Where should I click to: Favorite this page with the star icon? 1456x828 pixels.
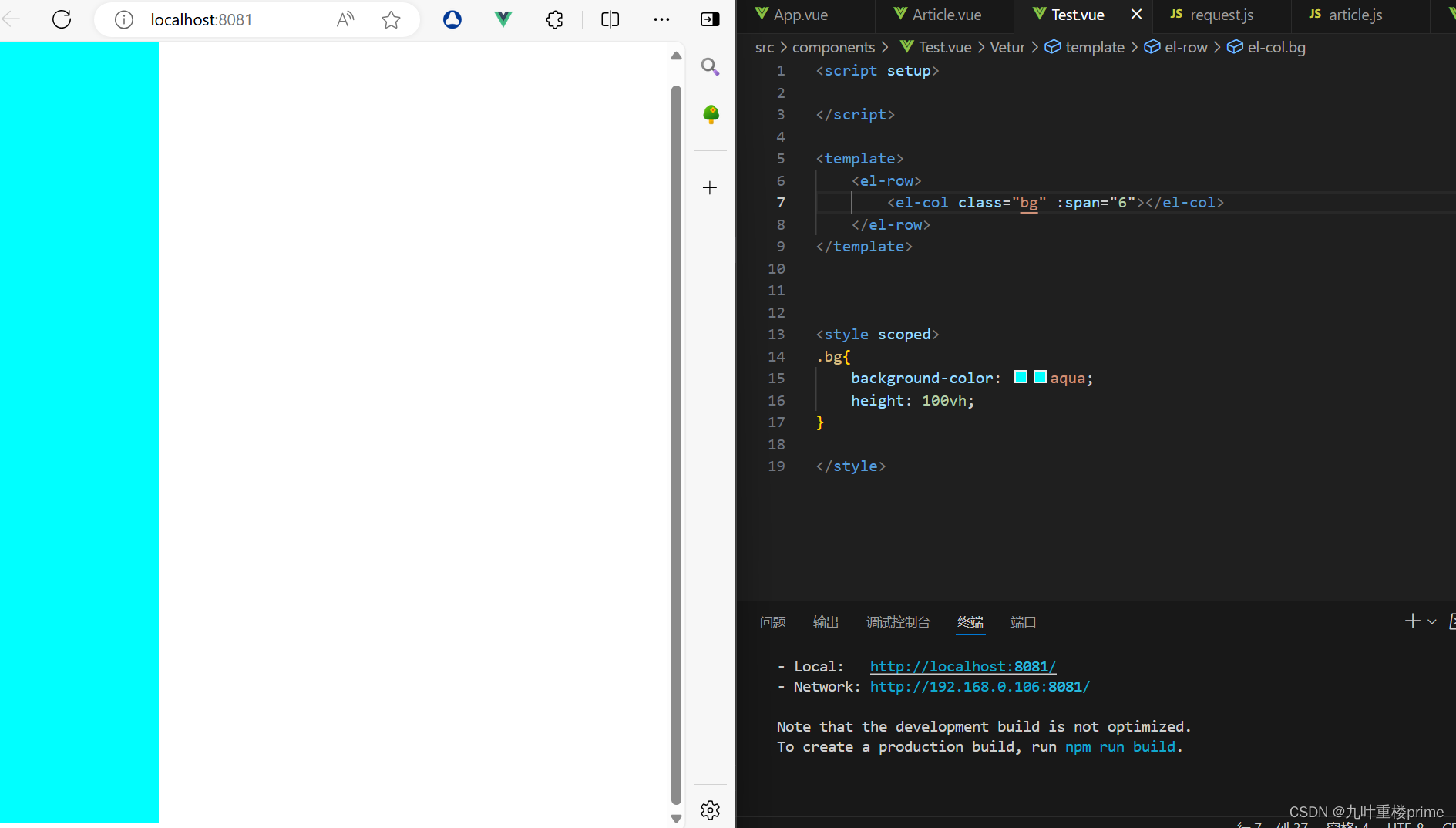point(392,19)
